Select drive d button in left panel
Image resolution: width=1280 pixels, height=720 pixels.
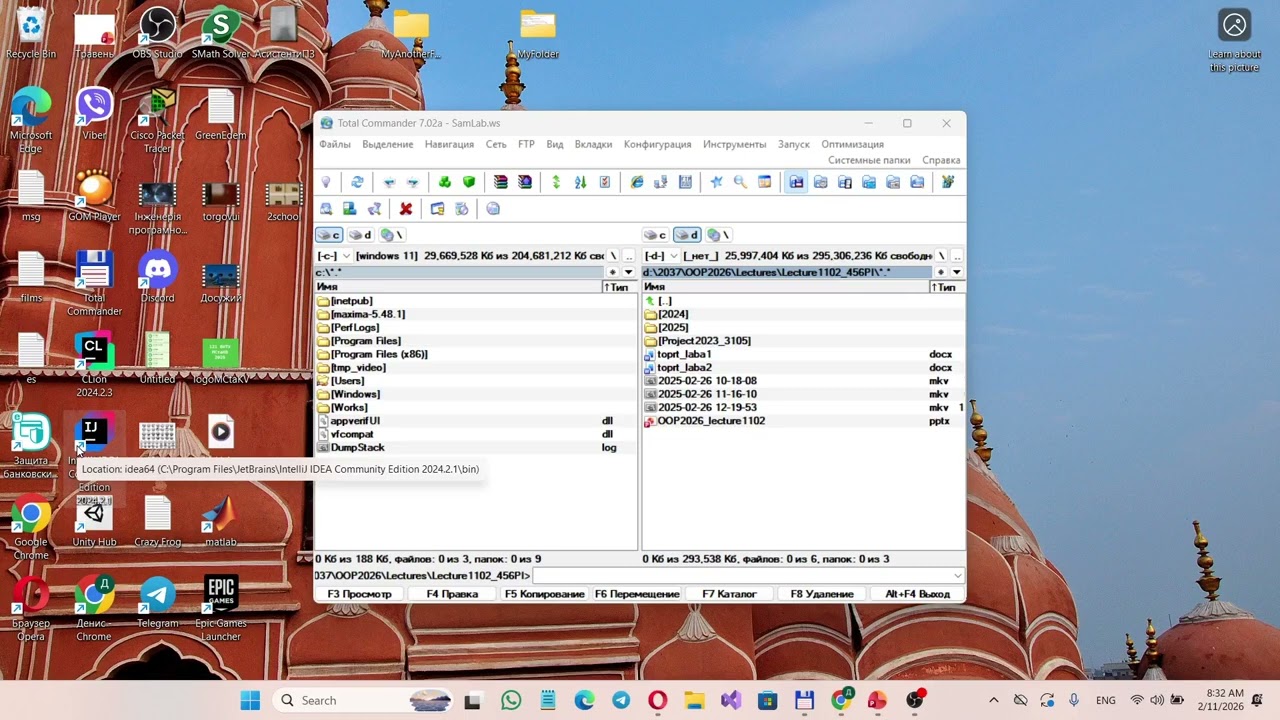pos(360,235)
